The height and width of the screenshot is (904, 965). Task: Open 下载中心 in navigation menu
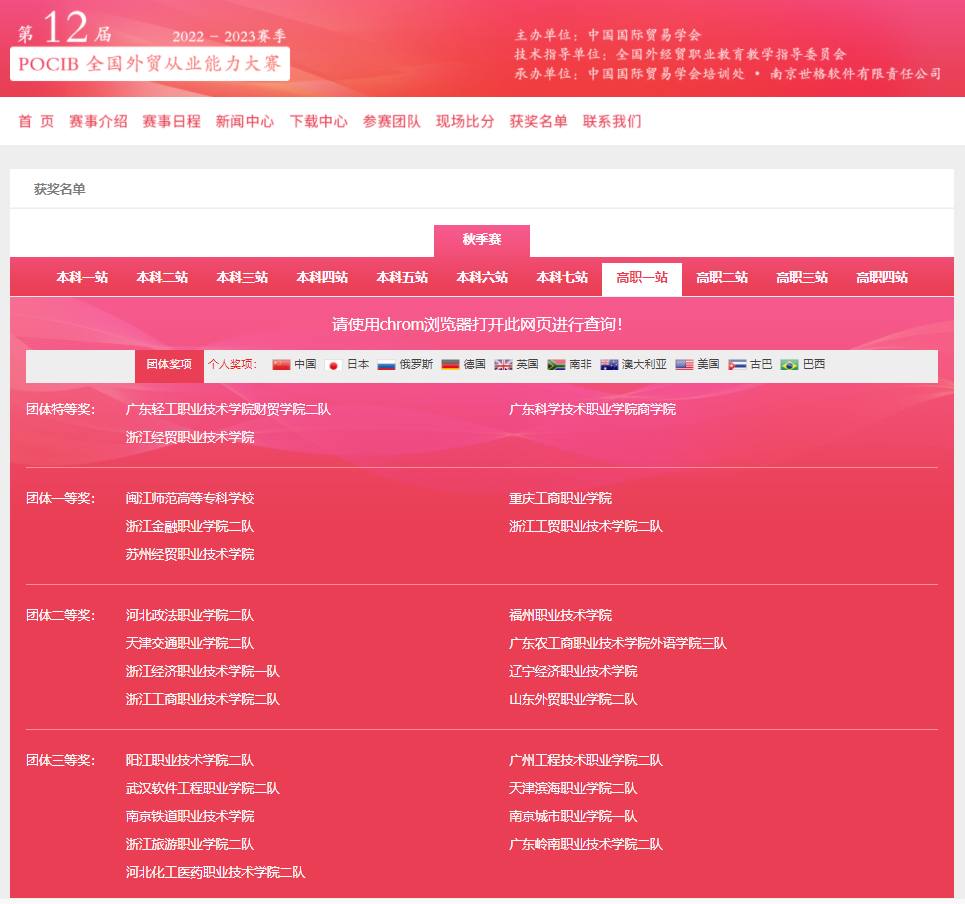[x=319, y=122]
